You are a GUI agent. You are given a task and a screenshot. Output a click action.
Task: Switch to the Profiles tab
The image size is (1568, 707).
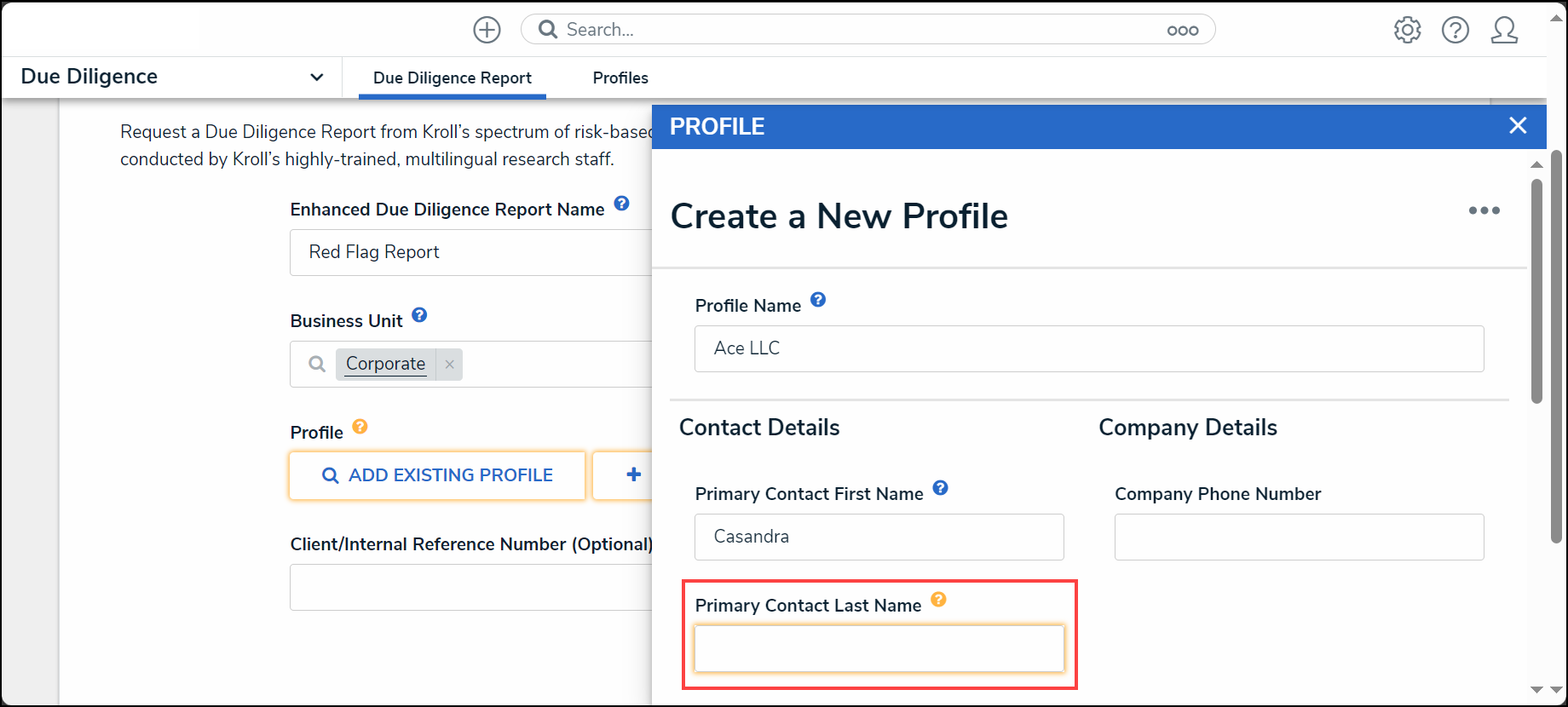620,78
